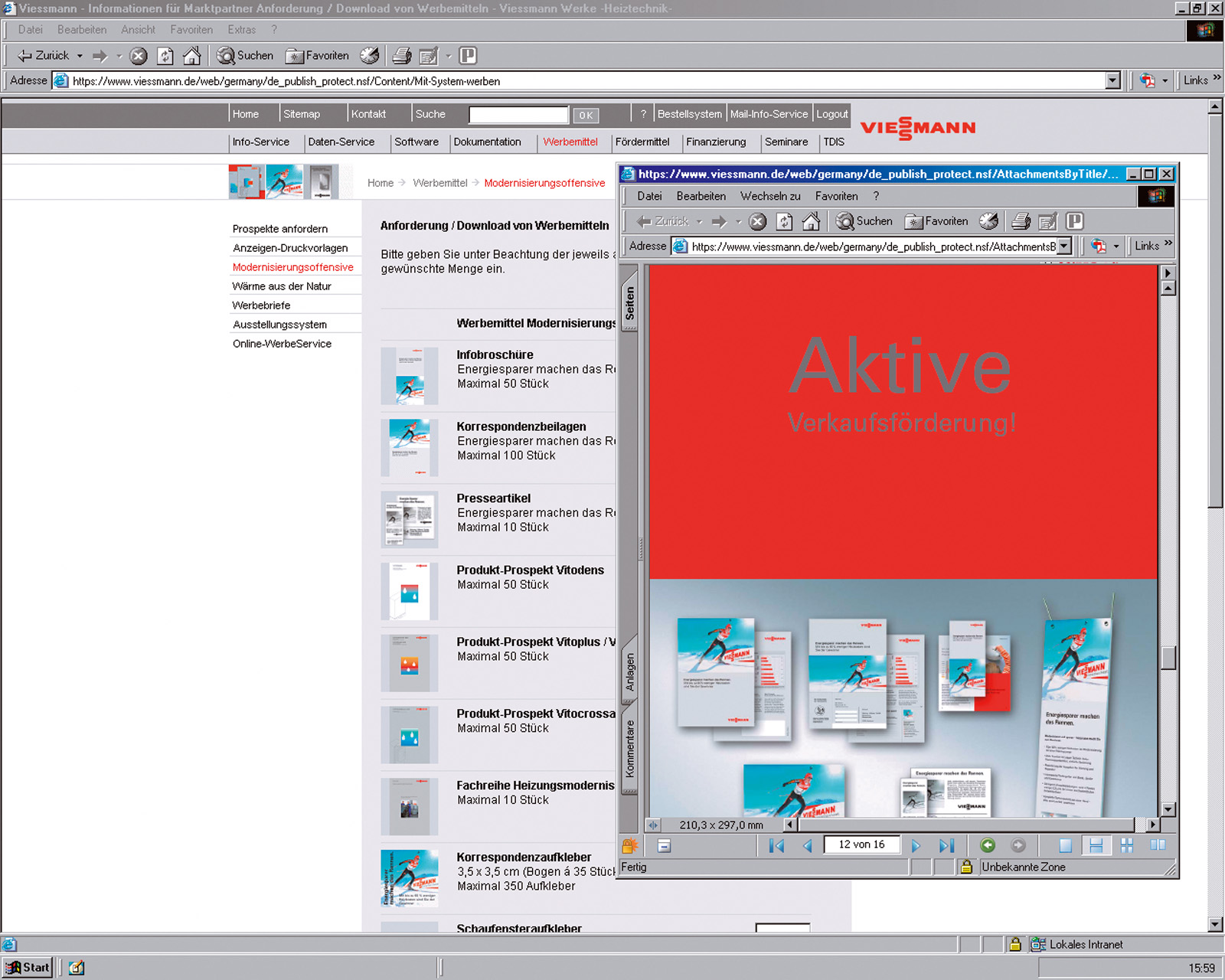Open the translate icon dropdown beside Links

1165,80
